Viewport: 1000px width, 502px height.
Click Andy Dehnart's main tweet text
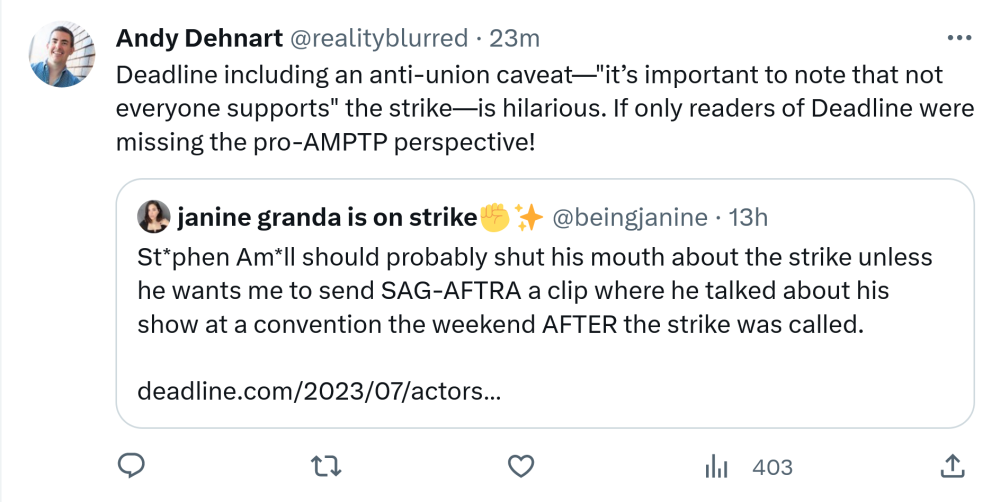coord(530,109)
